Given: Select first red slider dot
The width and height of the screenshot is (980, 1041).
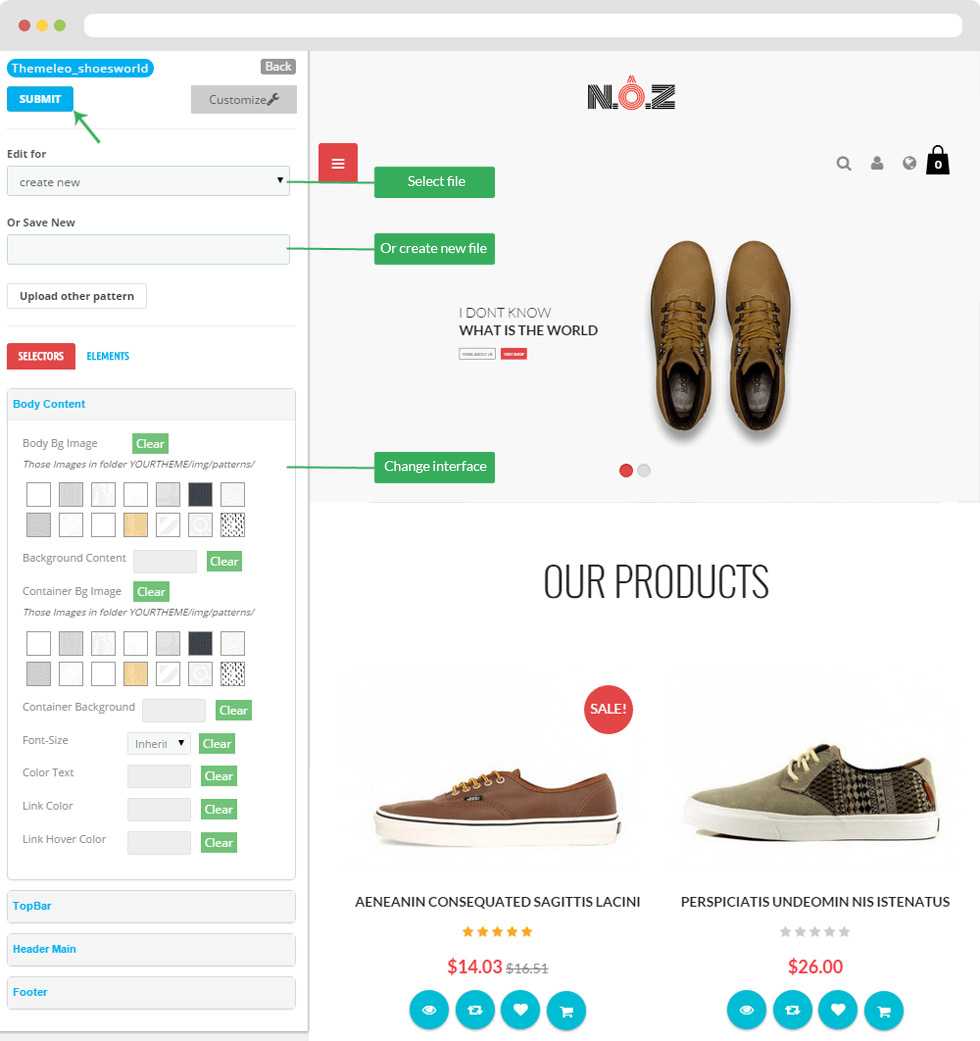Looking at the screenshot, I should pos(625,470).
